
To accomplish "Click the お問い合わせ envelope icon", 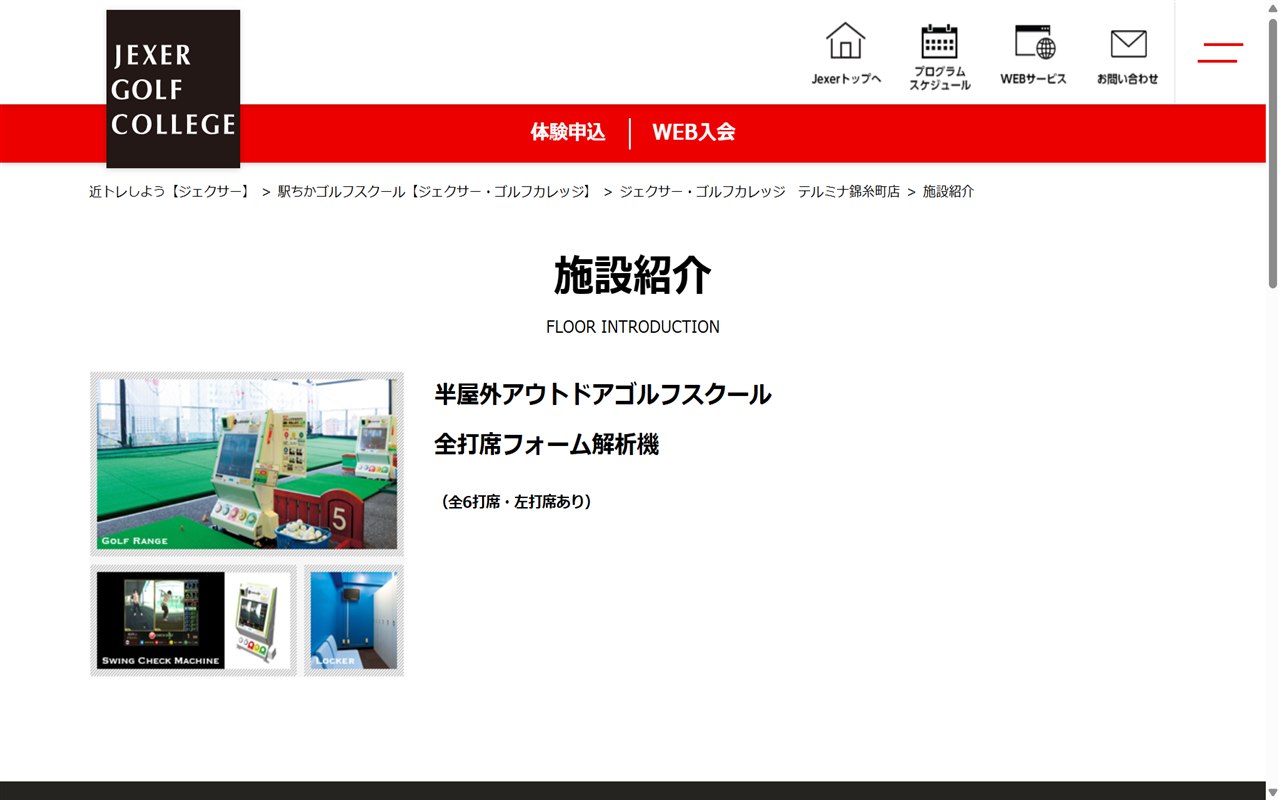I will click(1127, 56).
